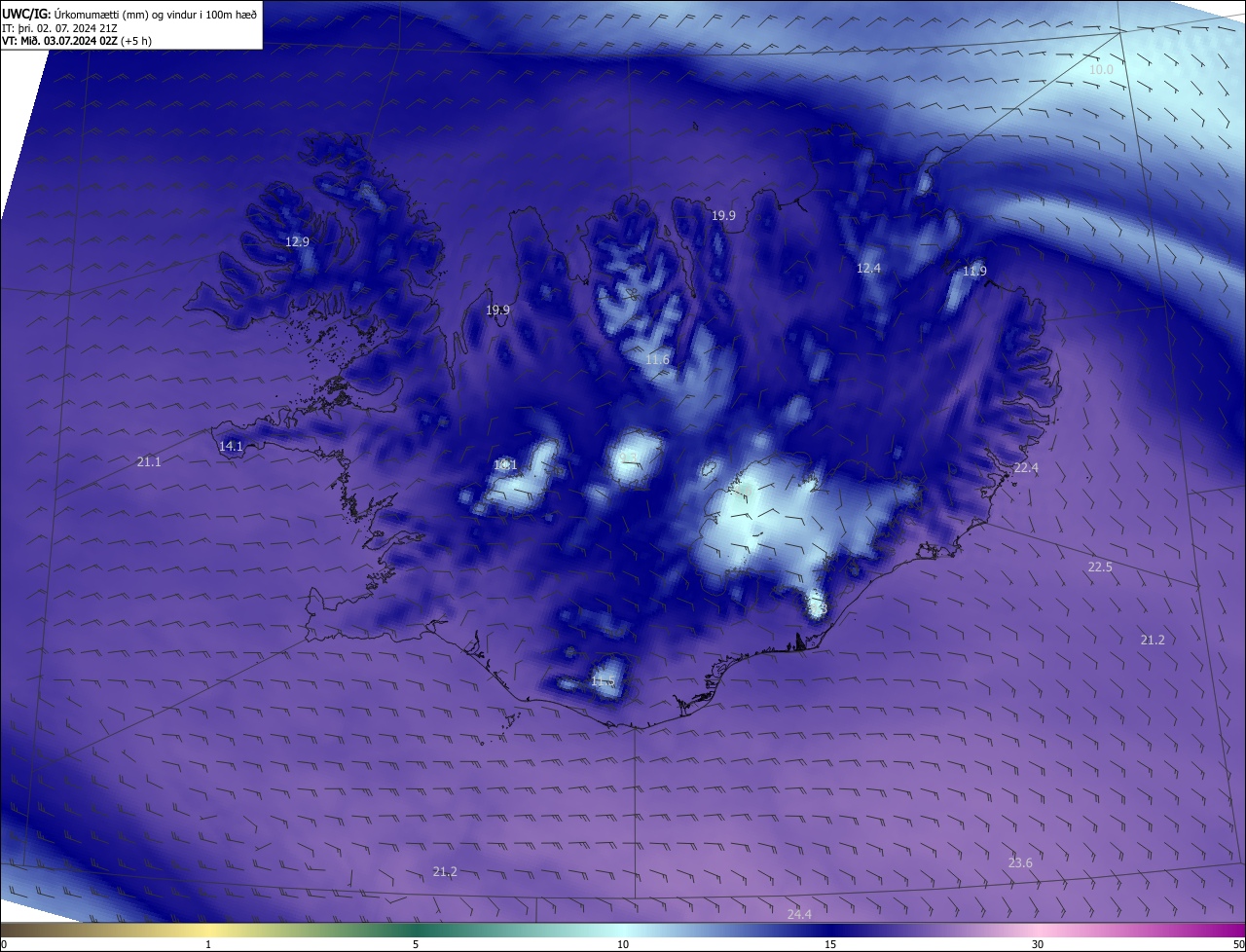The height and width of the screenshot is (952, 1246).
Task: Click the 22.5 value label
Action: [x=1100, y=568]
